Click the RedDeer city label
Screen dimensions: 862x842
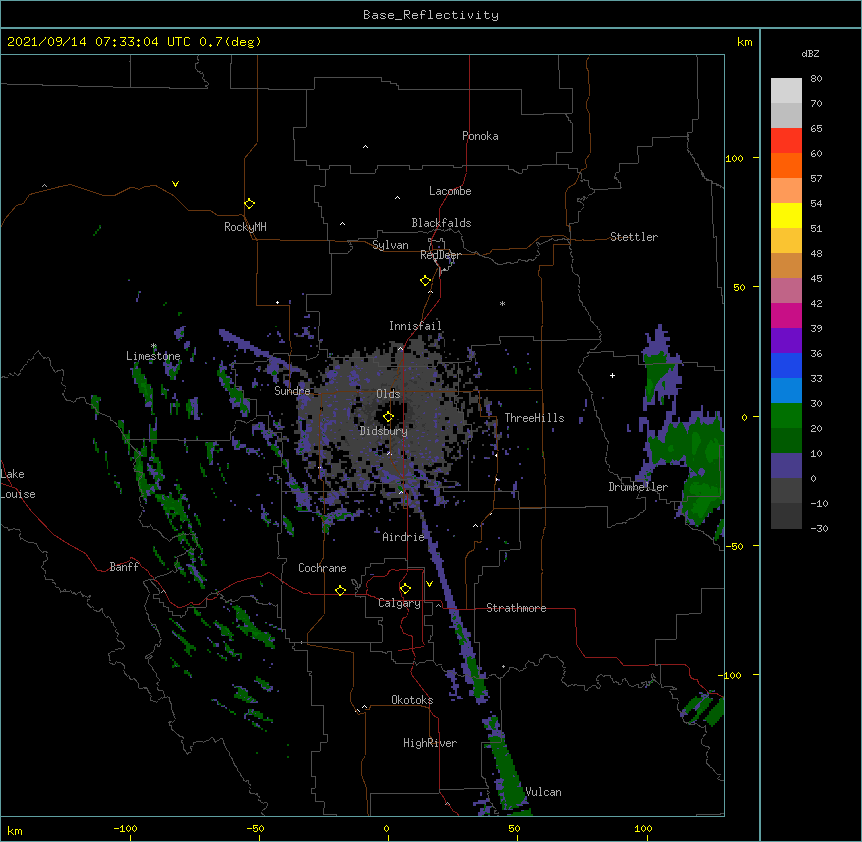[440, 255]
